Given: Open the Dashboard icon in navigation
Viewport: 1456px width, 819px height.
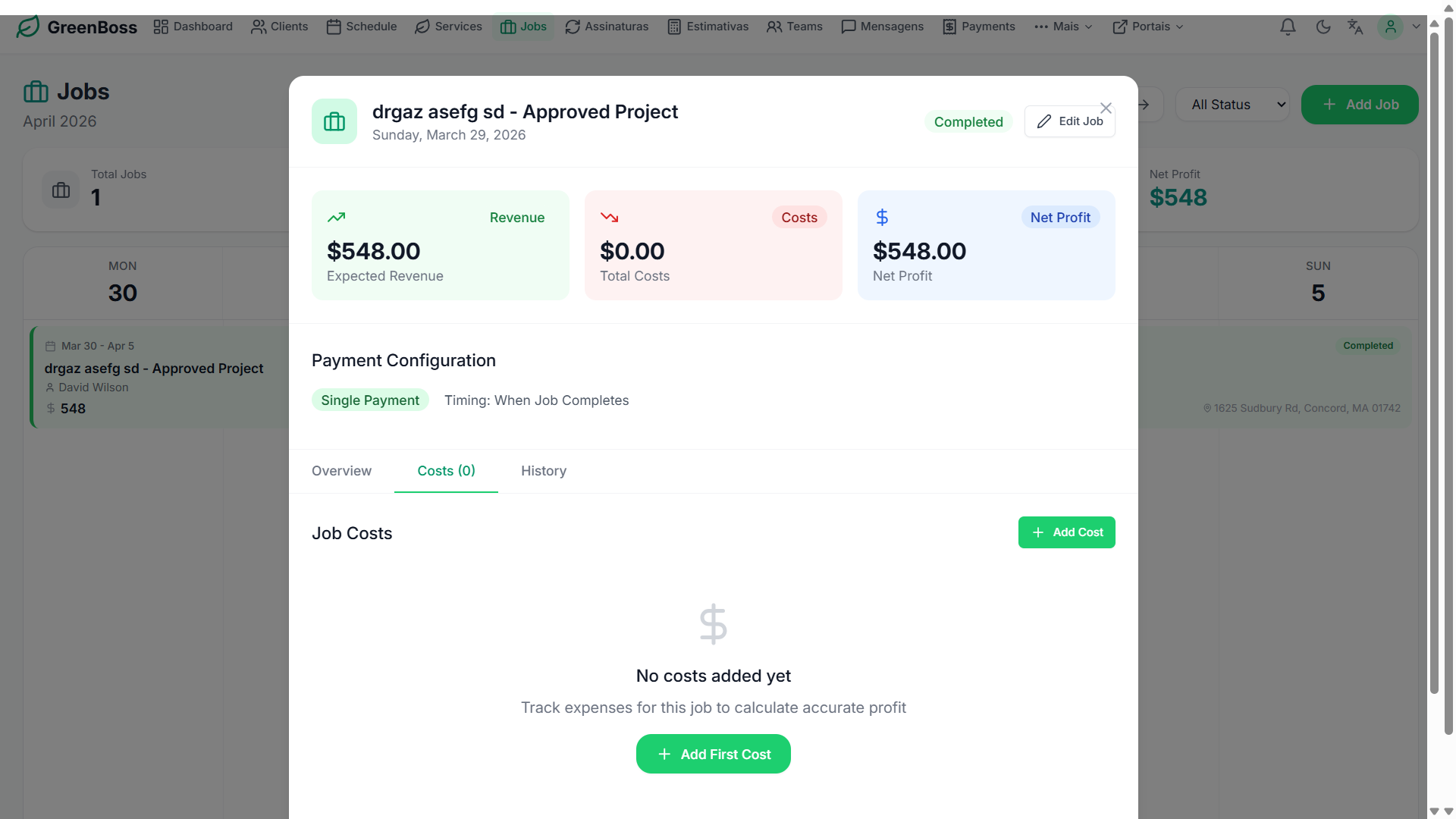Looking at the screenshot, I should pyautogui.click(x=160, y=27).
